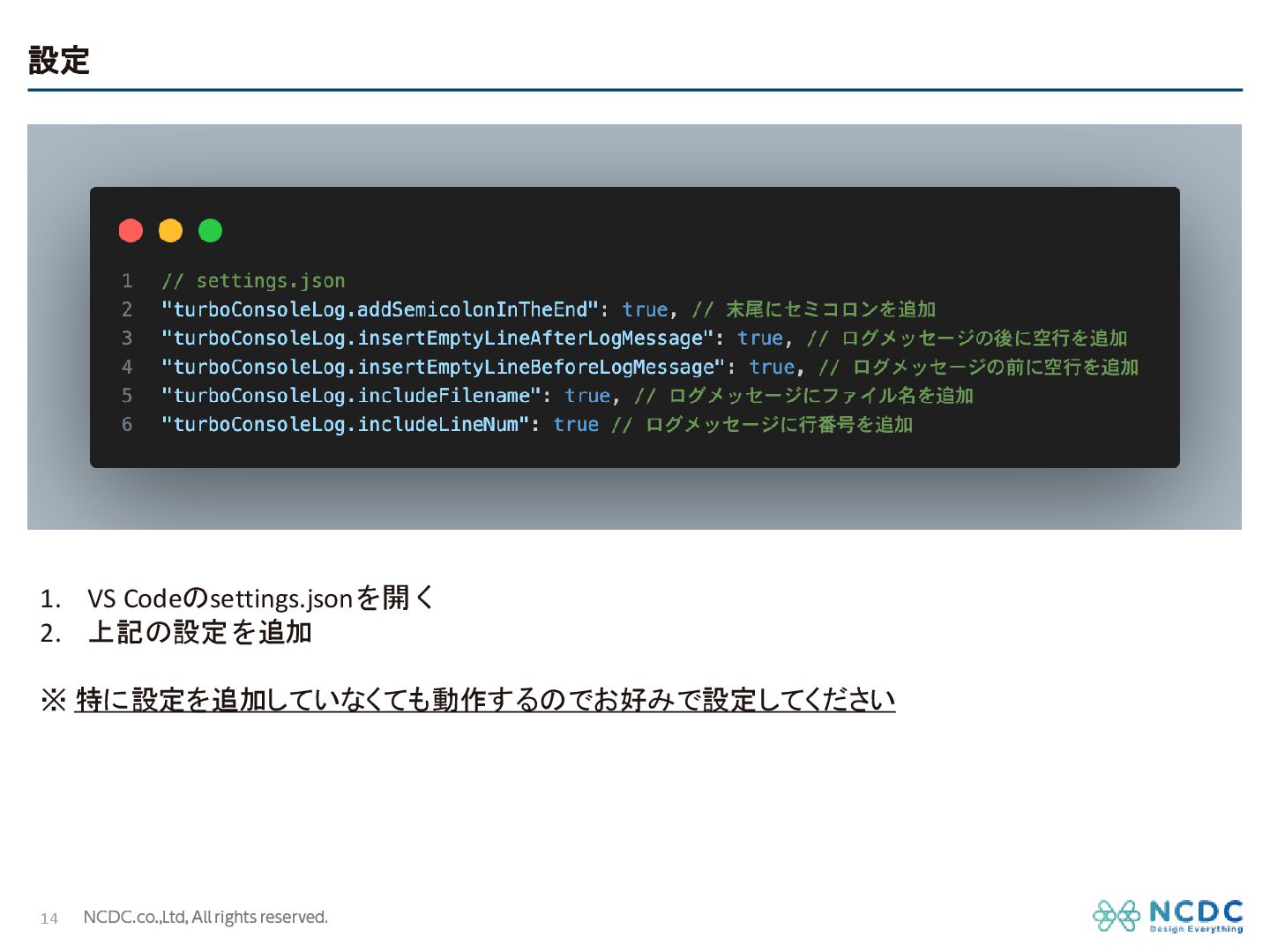Click line number 6 in code gutter
This screenshot has height=952, width=1270.
(127, 425)
